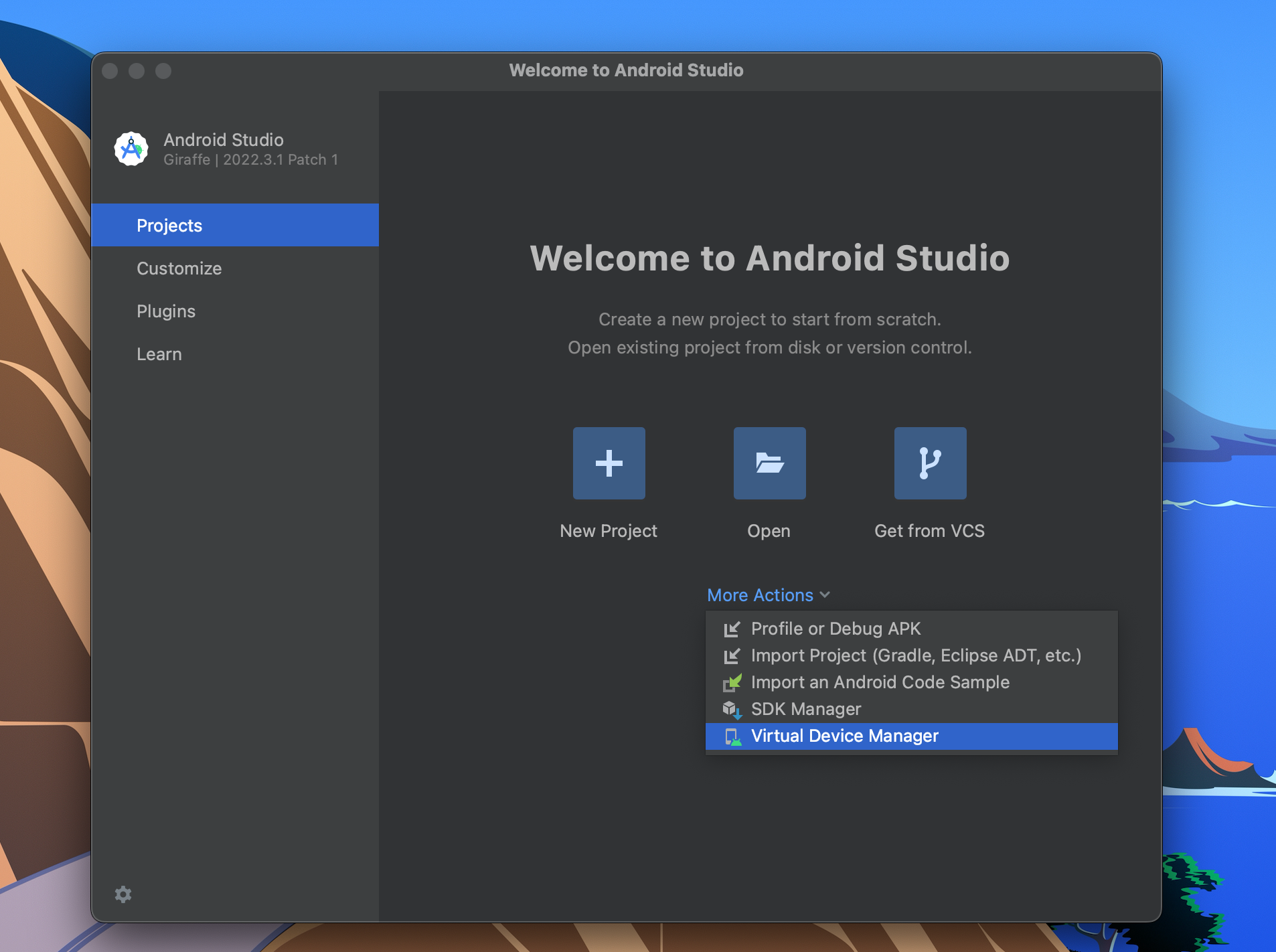Choose SDK Manager from the menu

point(912,709)
